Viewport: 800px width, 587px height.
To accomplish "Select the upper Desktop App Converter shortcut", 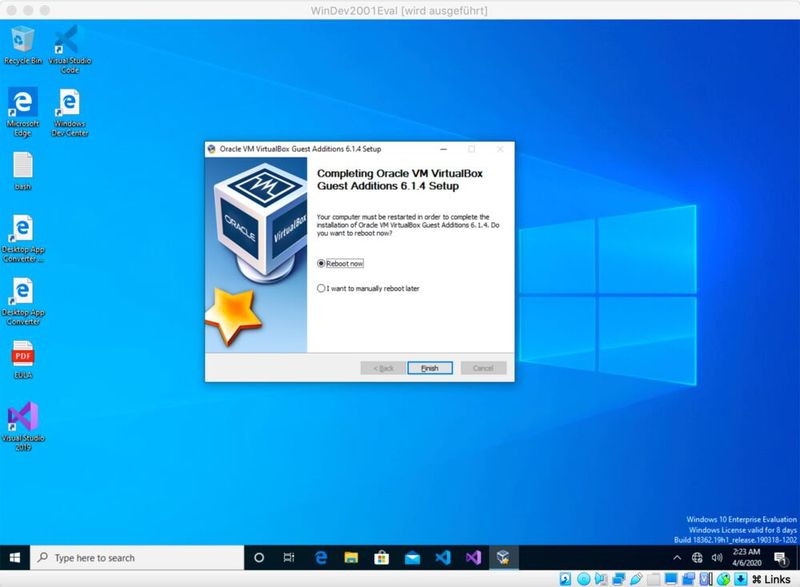I will tap(23, 239).
